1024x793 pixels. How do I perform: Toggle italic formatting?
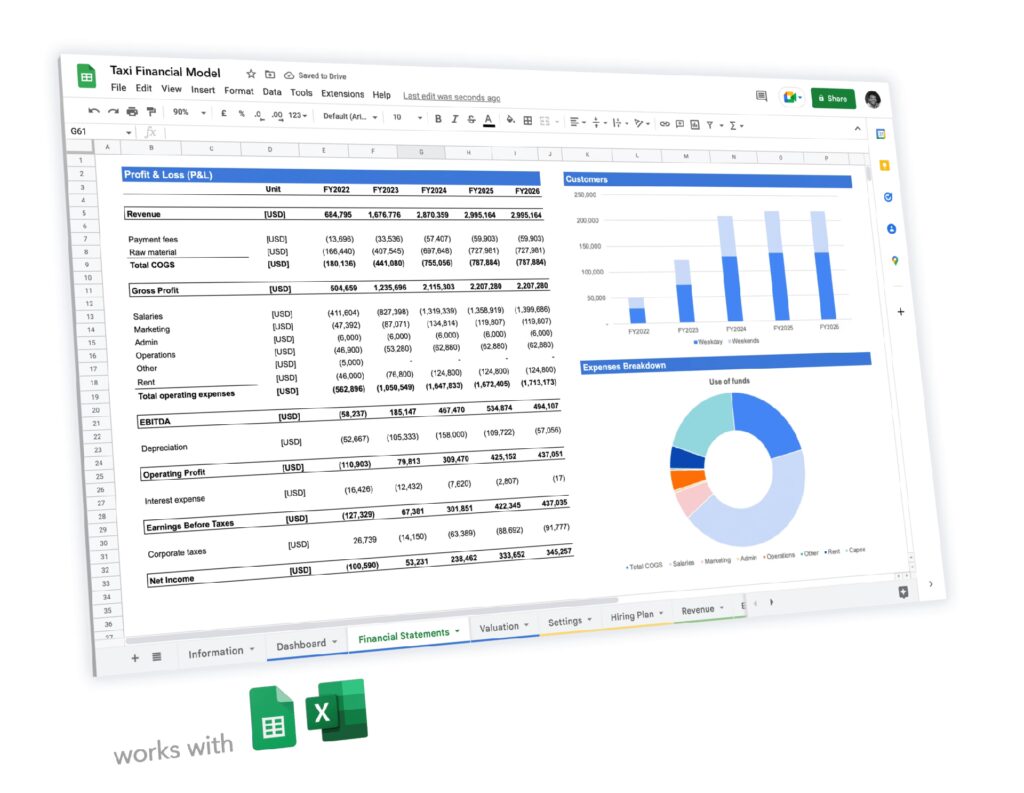[455, 118]
